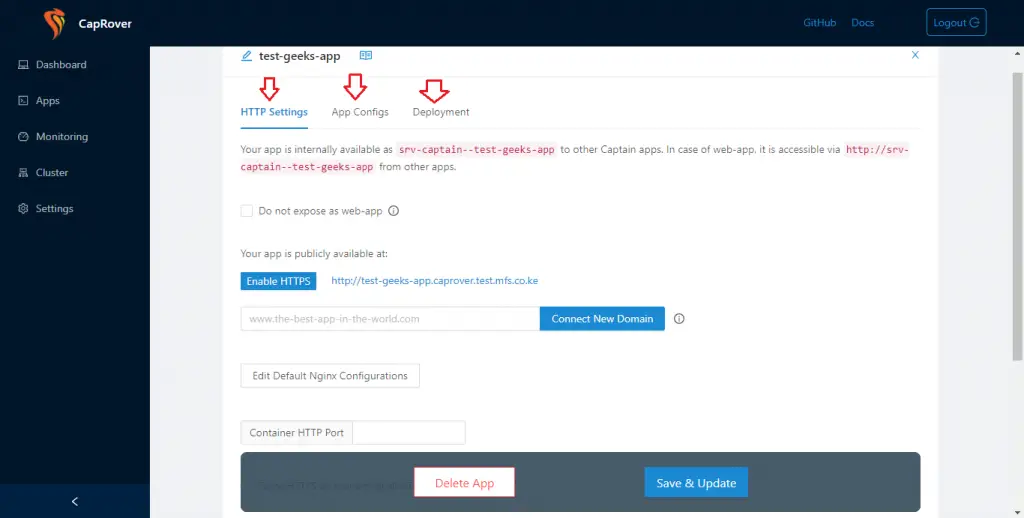Click Edit Default Nginx Configurations
The width and height of the screenshot is (1024, 518).
330,376
